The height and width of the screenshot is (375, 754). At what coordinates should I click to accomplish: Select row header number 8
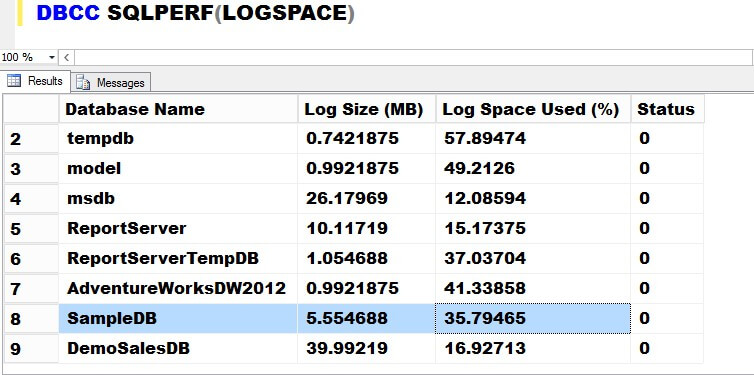31,318
